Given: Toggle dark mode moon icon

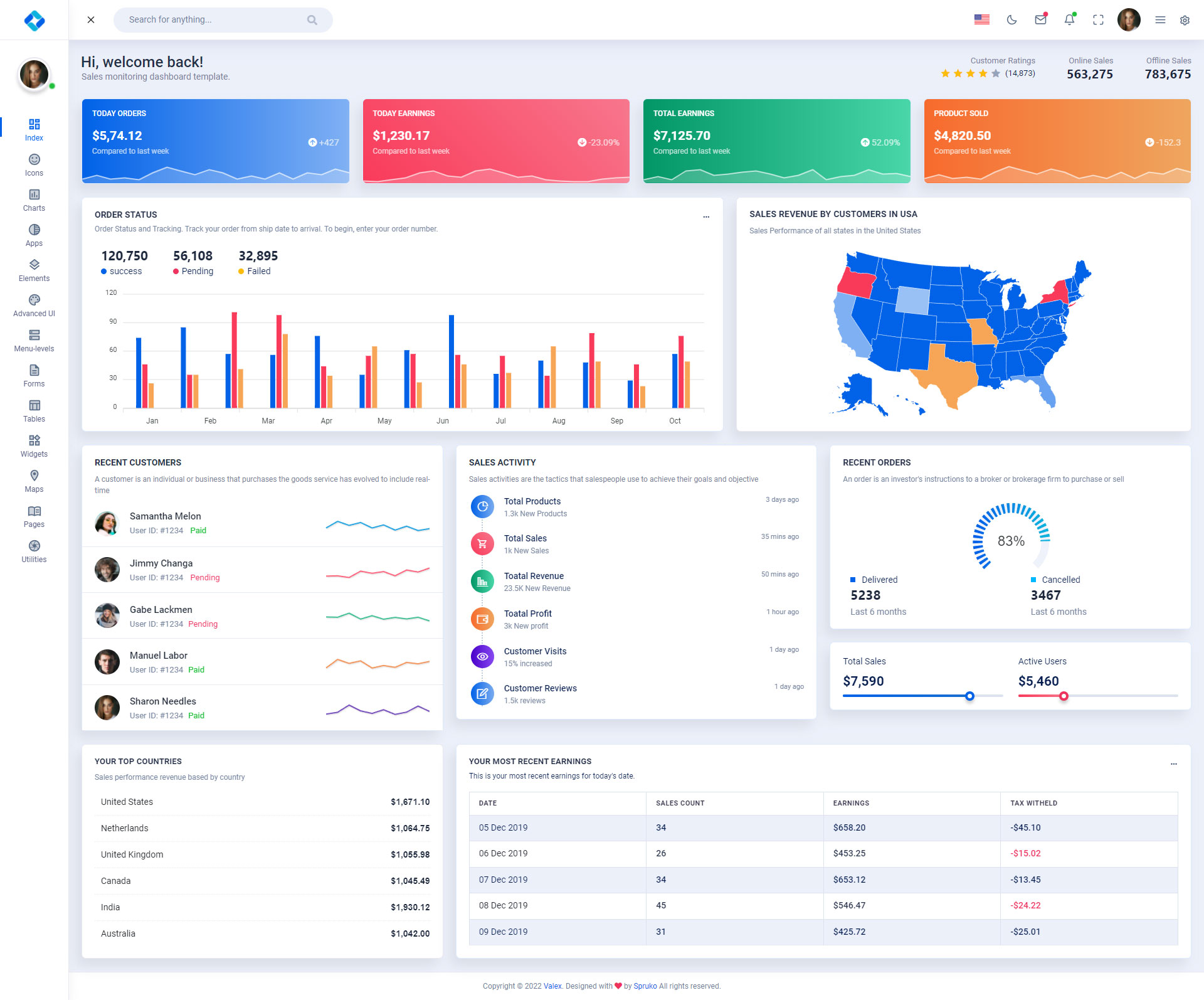Looking at the screenshot, I should 1011,20.
